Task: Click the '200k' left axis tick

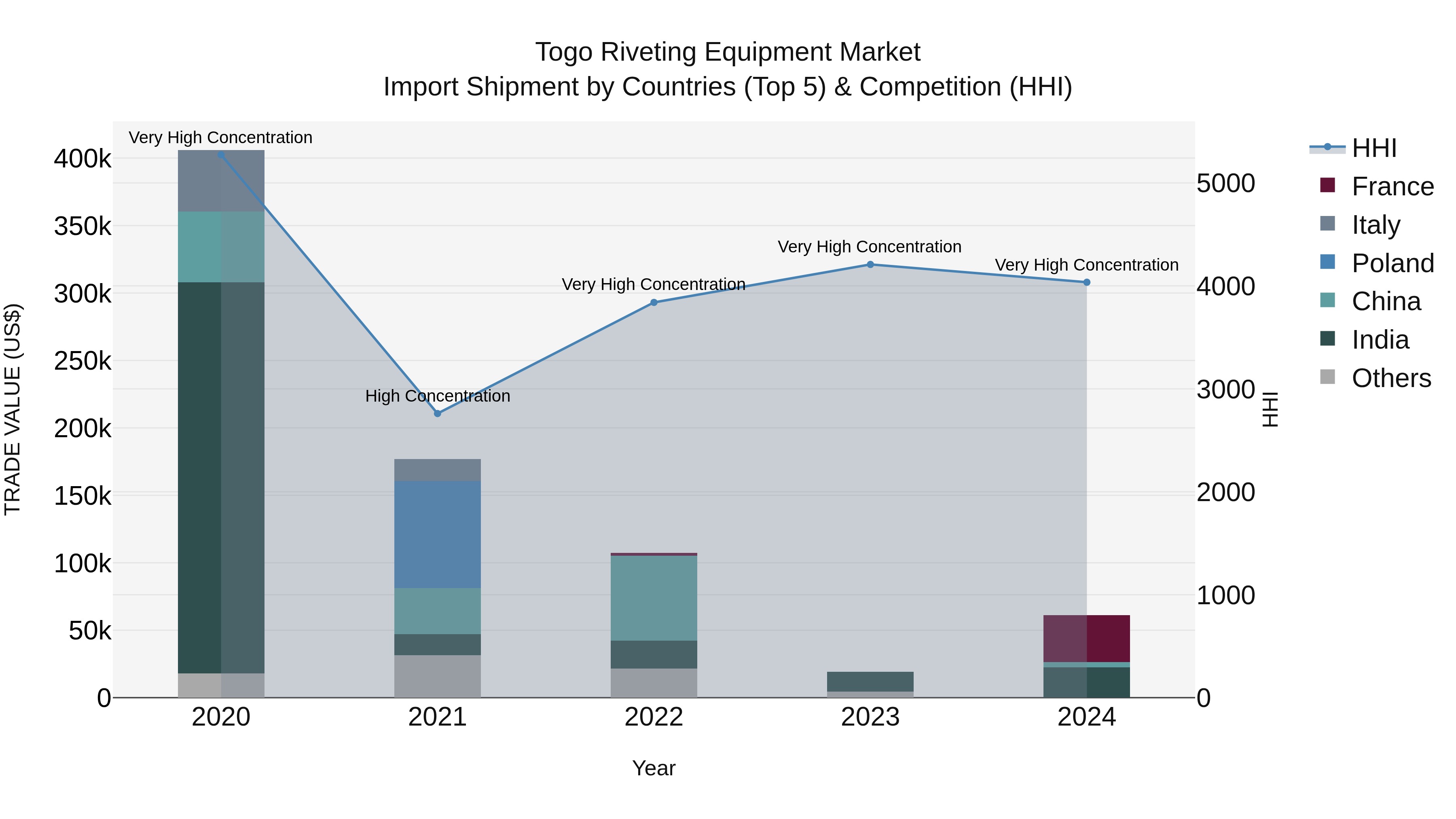Action: coord(83,428)
